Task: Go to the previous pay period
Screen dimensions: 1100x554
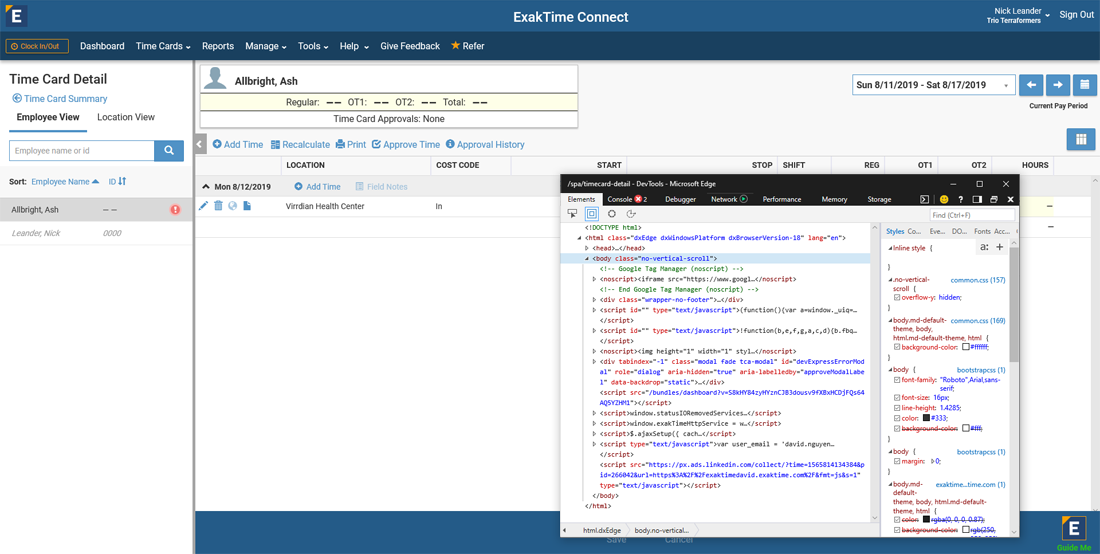Action: pyautogui.click(x=1031, y=85)
